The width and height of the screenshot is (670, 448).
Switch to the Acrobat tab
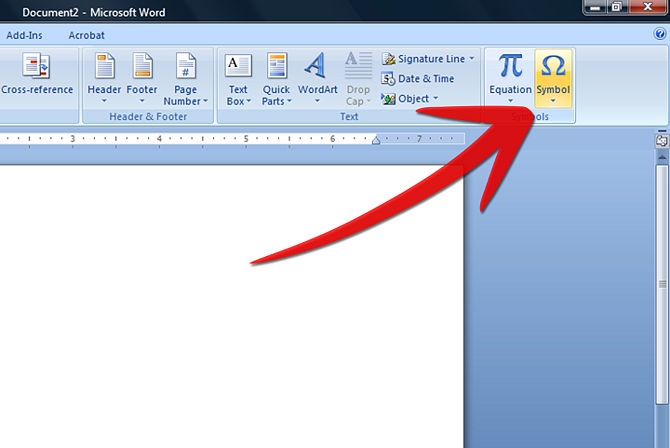point(86,35)
